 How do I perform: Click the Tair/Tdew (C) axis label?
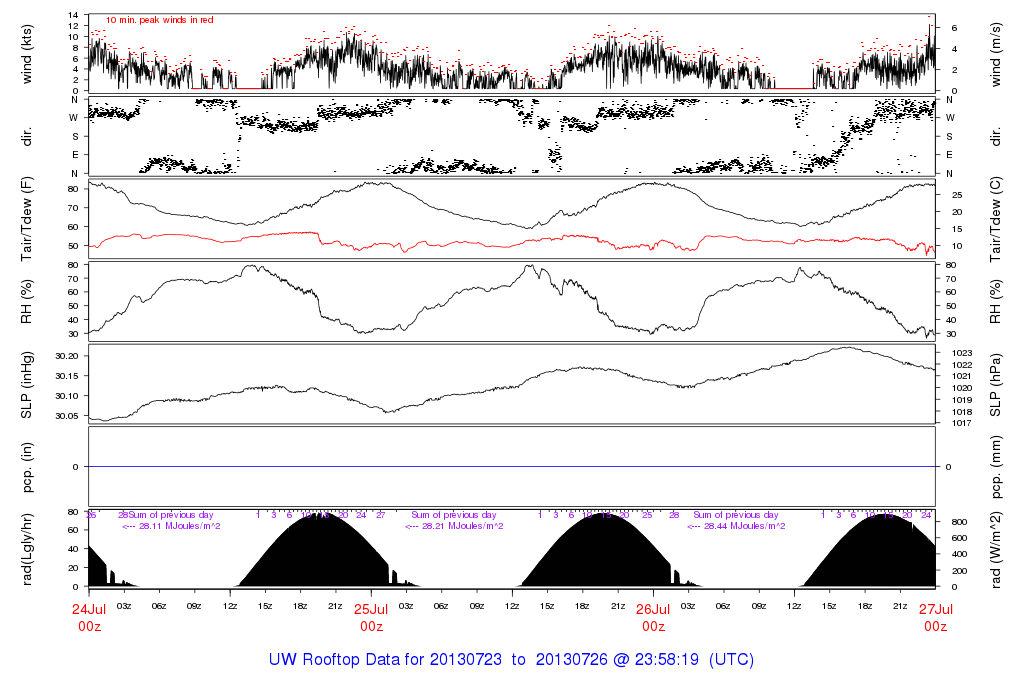[995, 217]
